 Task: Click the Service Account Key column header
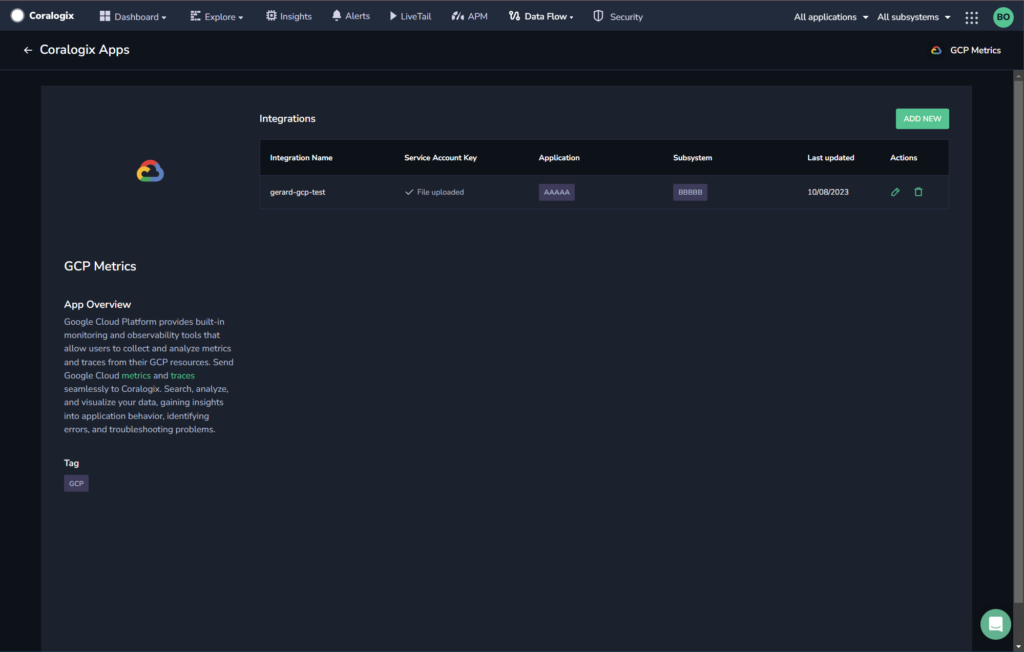[x=440, y=157]
